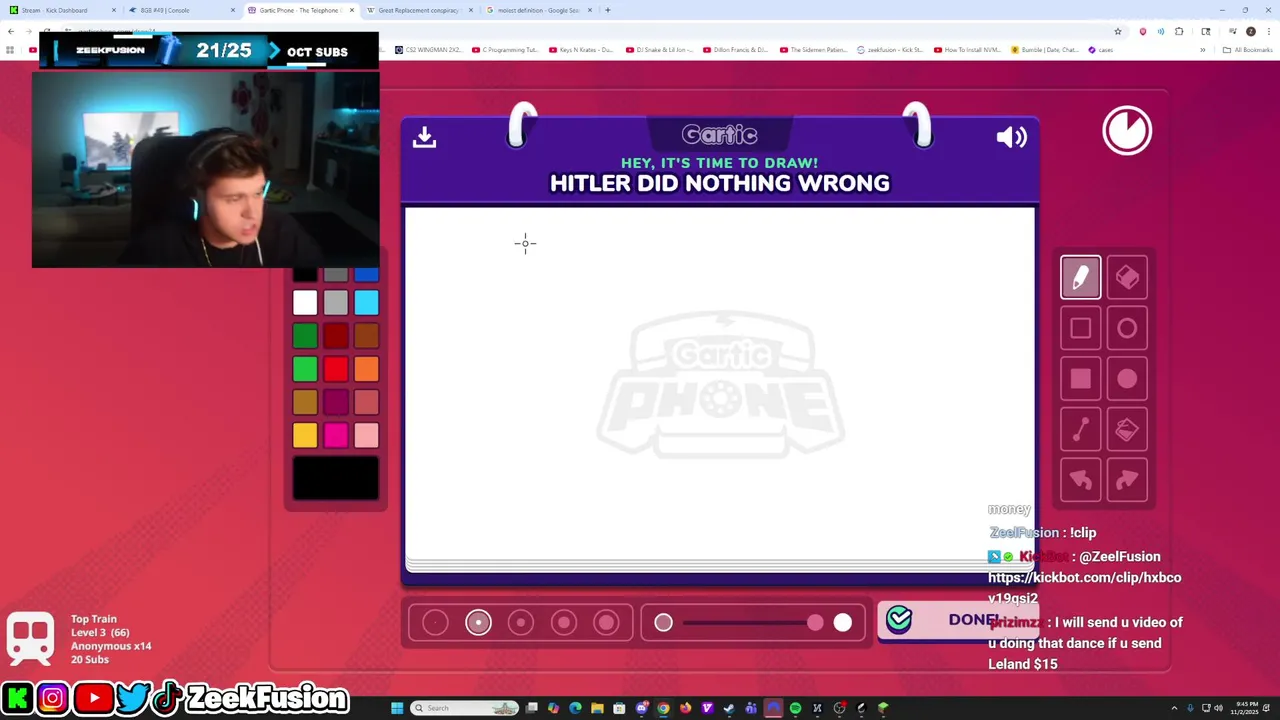The image size is (1280, 720).
Task: Undo the last drawing stroke
Action: point(1080,480)
